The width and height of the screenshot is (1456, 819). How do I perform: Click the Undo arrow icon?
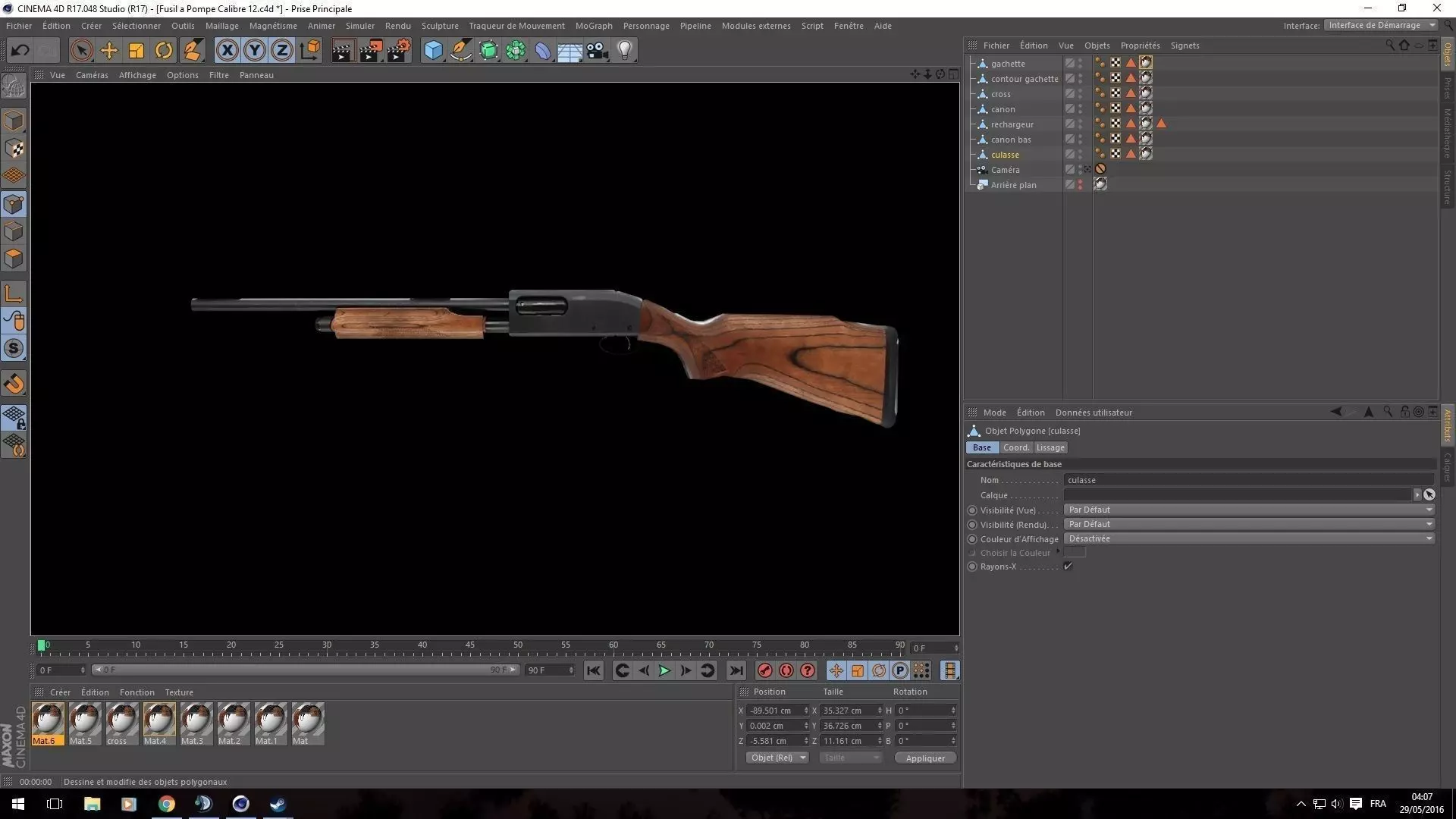(x=20, y=51)
